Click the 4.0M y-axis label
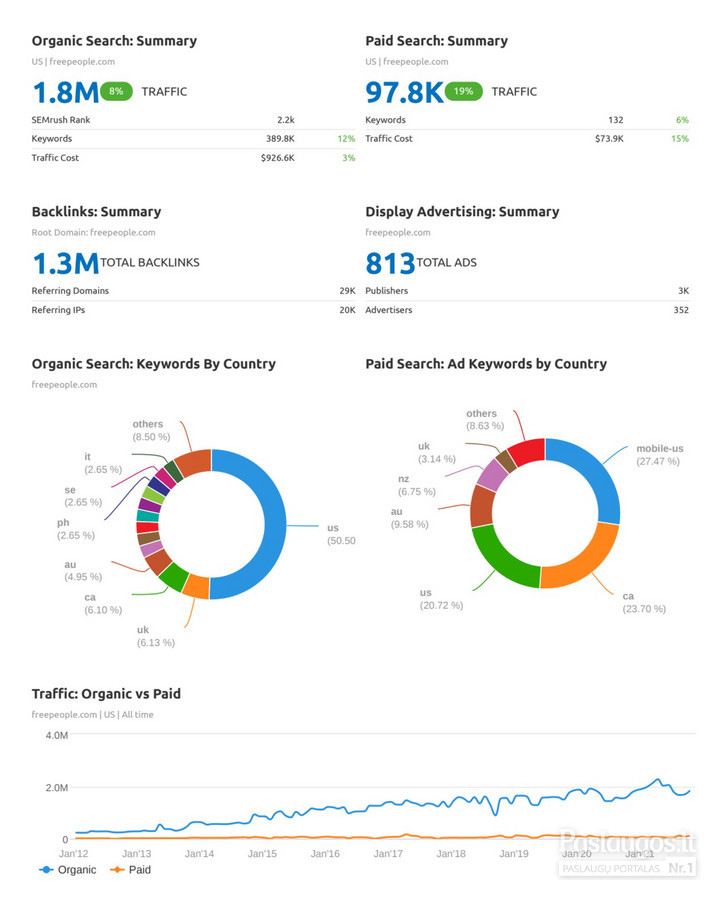The image size is (722, 900). (x=57, y=736)
